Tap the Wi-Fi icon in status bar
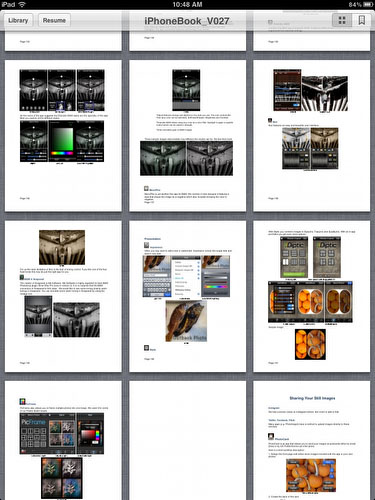 tap(22, 4)
